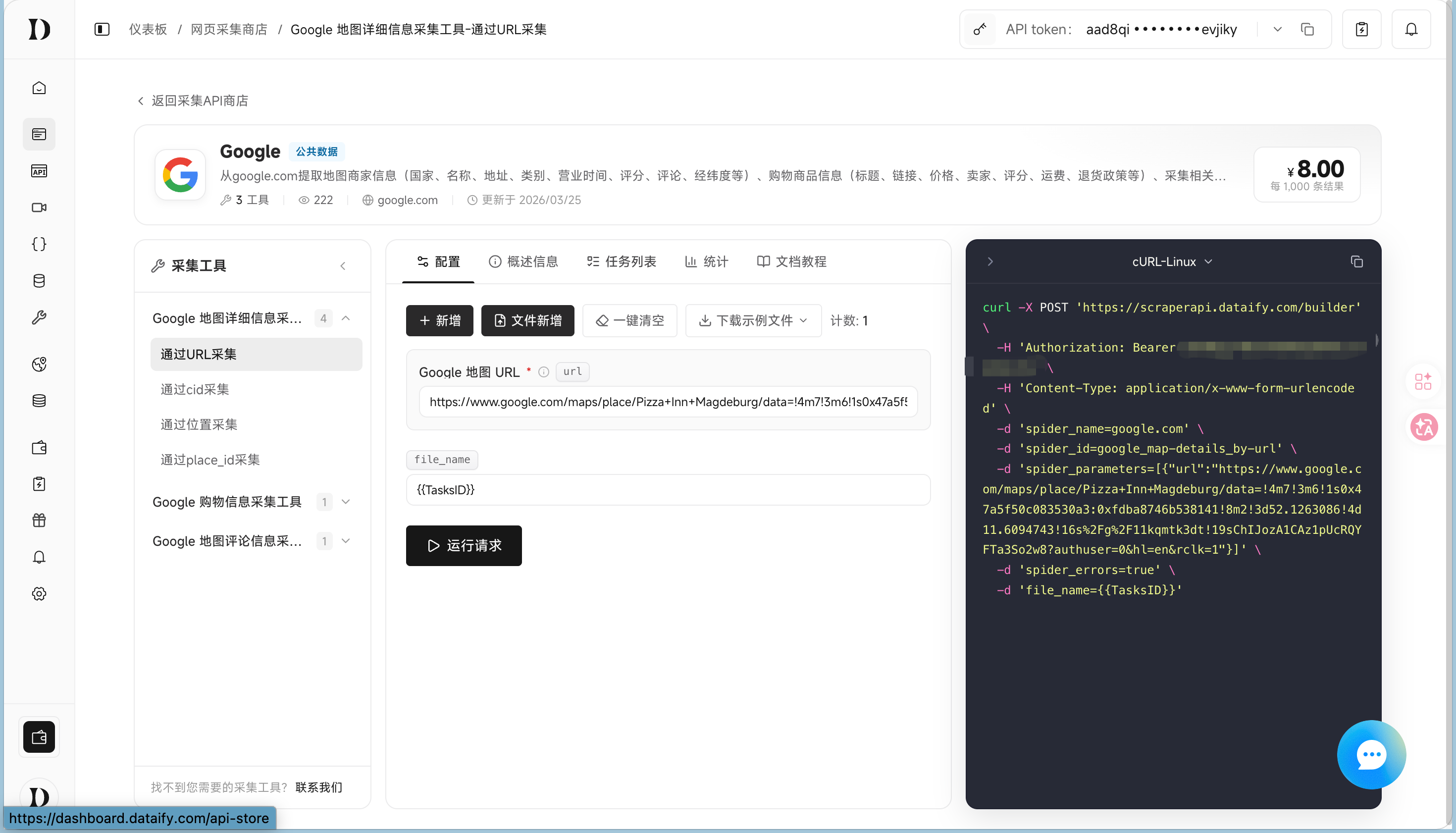Image resolution: width=1456 pixels, height=833 pixels.
Task: Open the settings gear in the sidebar
Action: 39,594
